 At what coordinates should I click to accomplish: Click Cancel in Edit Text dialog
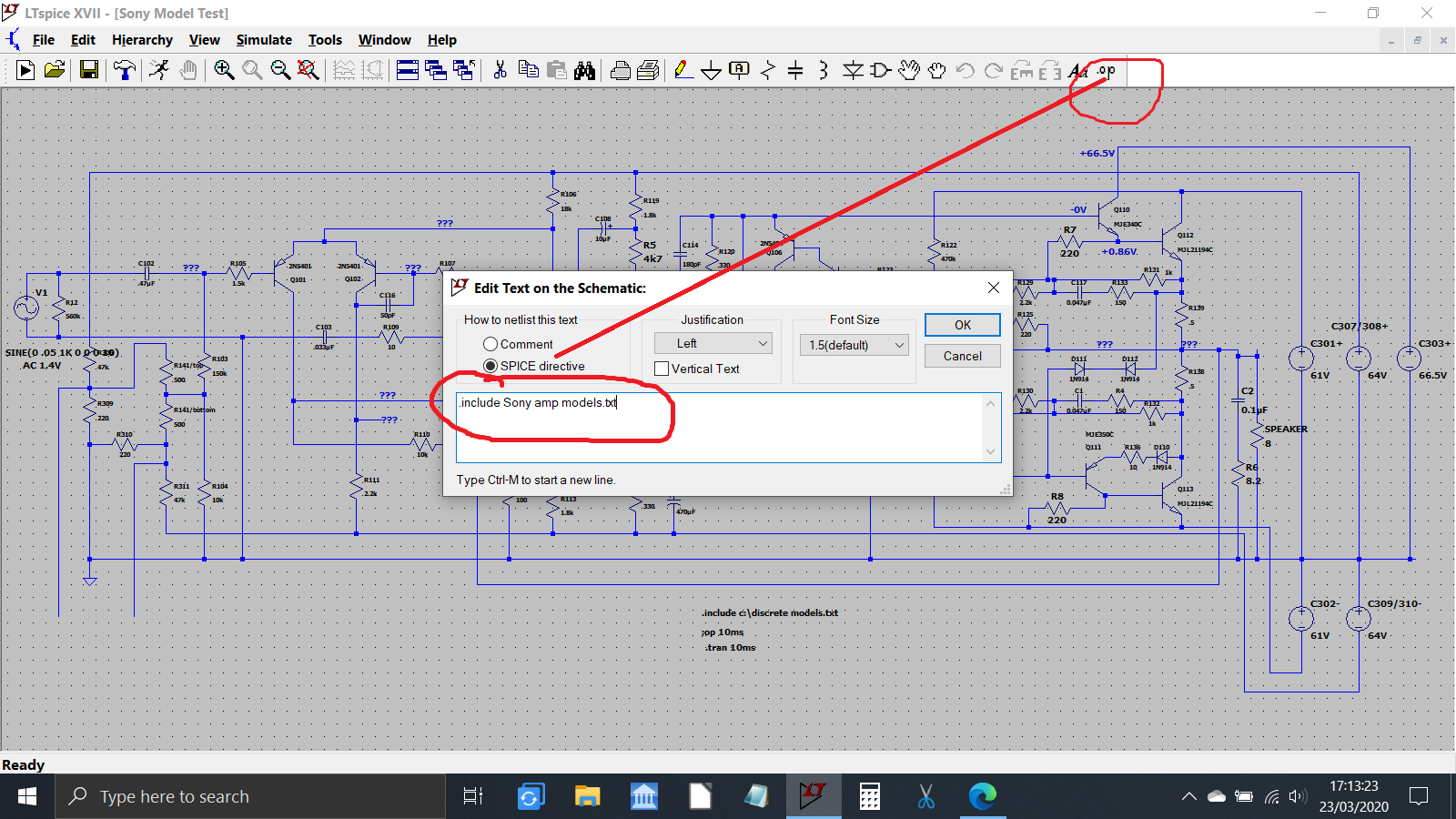tap(963, 356)
